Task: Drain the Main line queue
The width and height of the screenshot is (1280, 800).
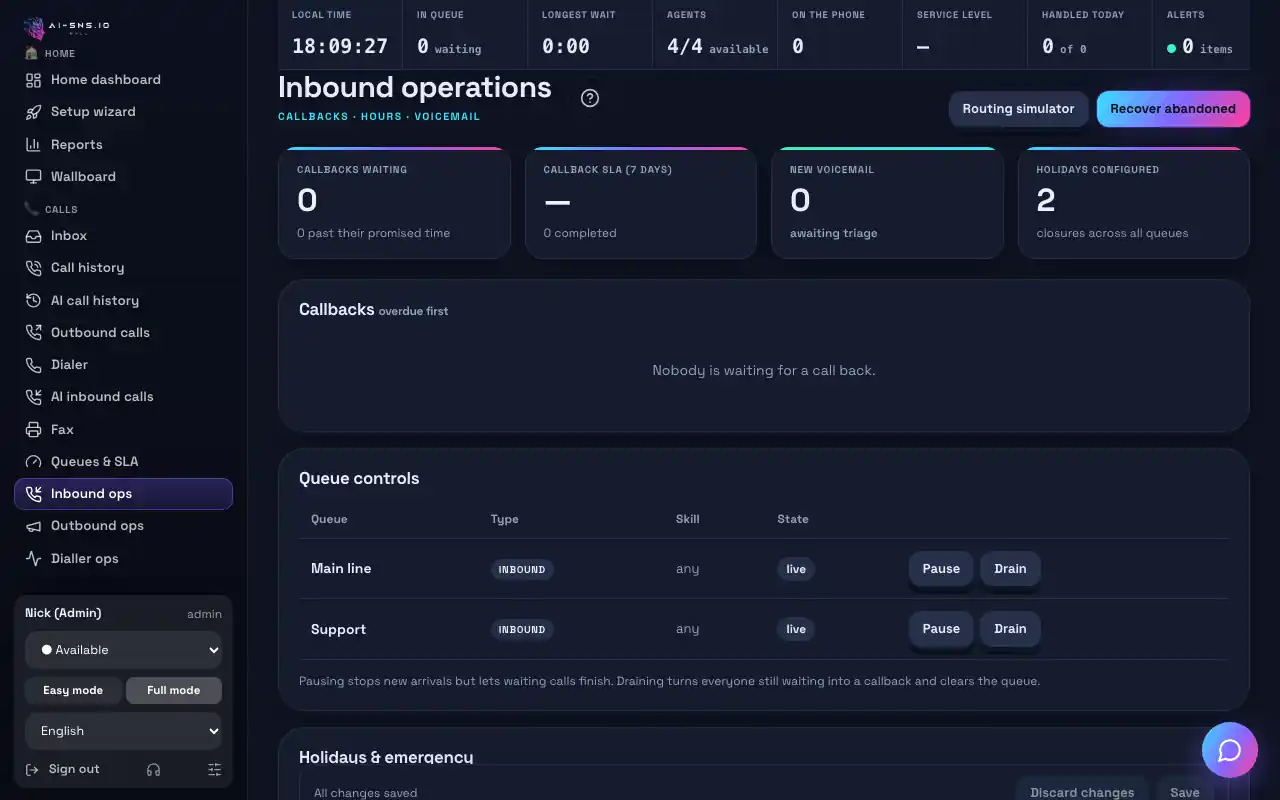Action: 1010,569
